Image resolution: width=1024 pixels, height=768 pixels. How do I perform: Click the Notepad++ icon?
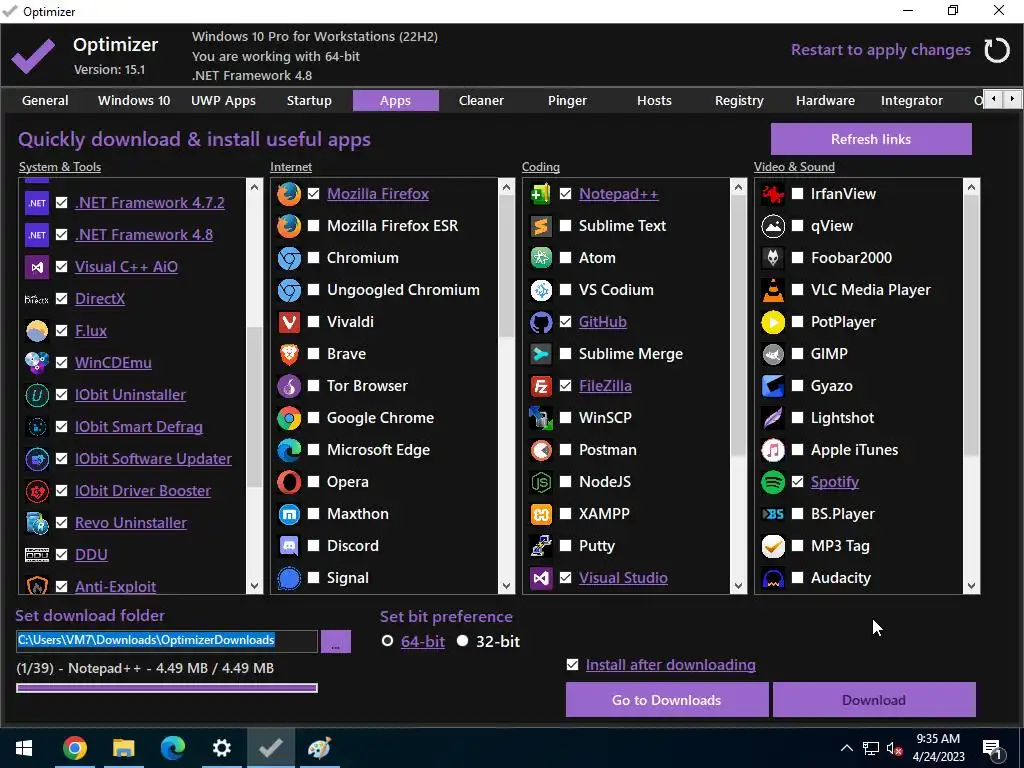[x=541, y=194]
